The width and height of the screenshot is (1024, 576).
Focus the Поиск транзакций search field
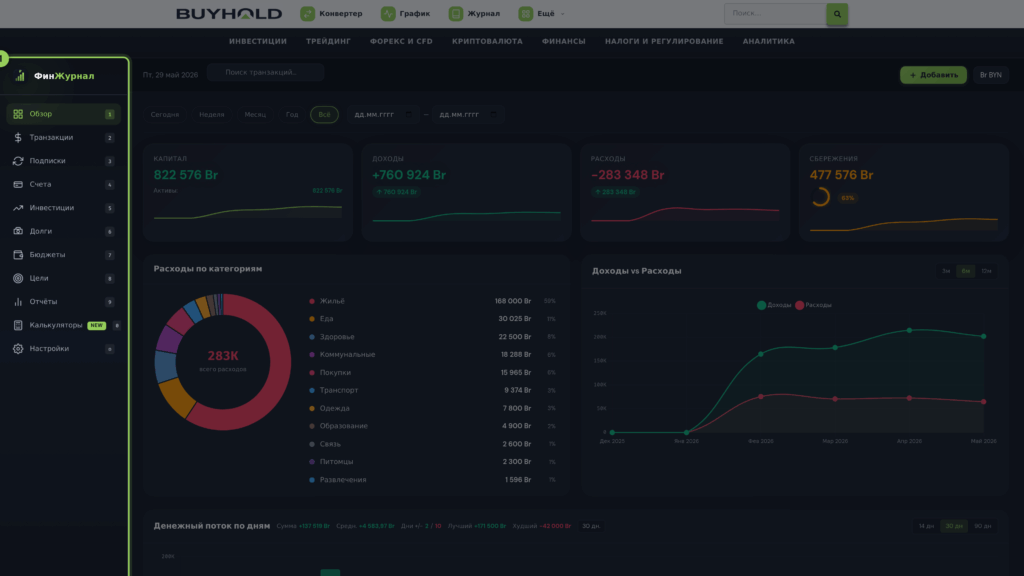265,72
